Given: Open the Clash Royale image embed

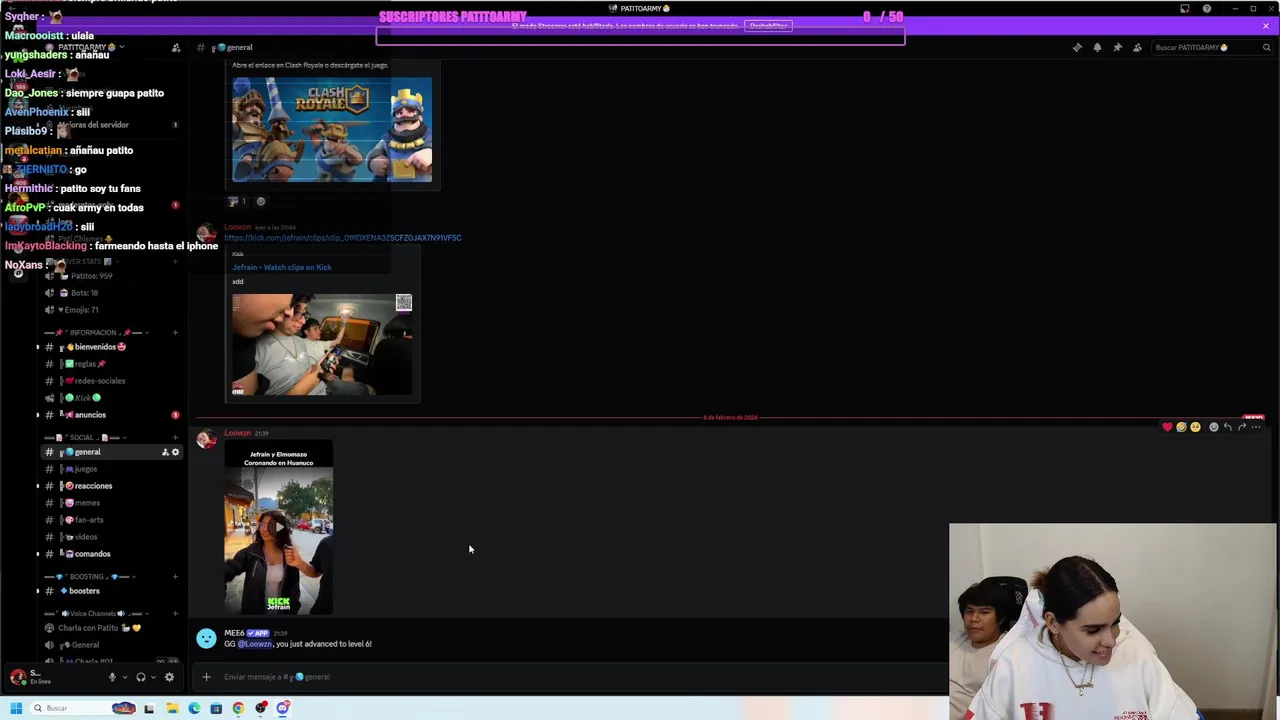Looking at the screenshot, I should [332, 130].
